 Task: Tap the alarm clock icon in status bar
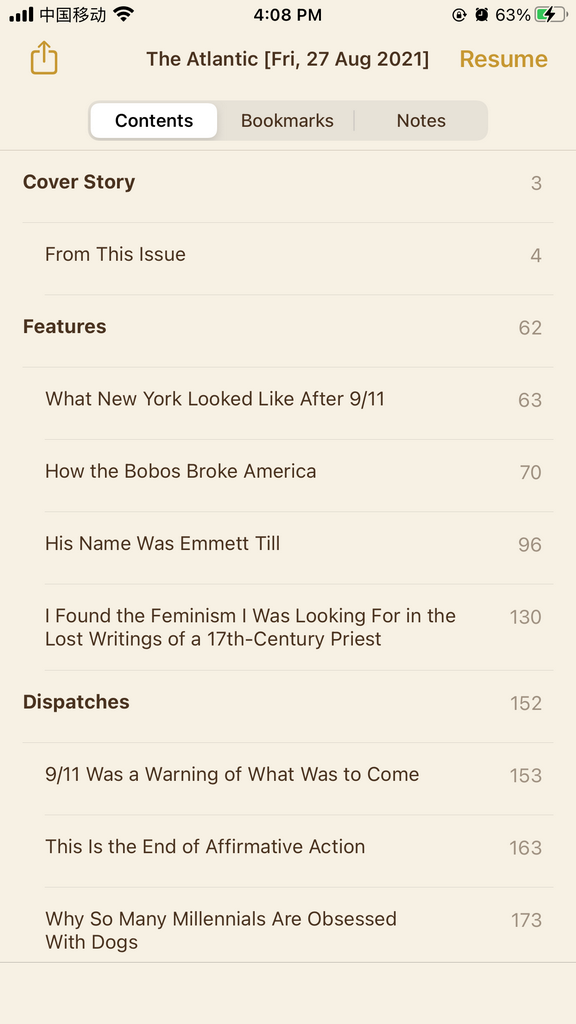(482, 15)
